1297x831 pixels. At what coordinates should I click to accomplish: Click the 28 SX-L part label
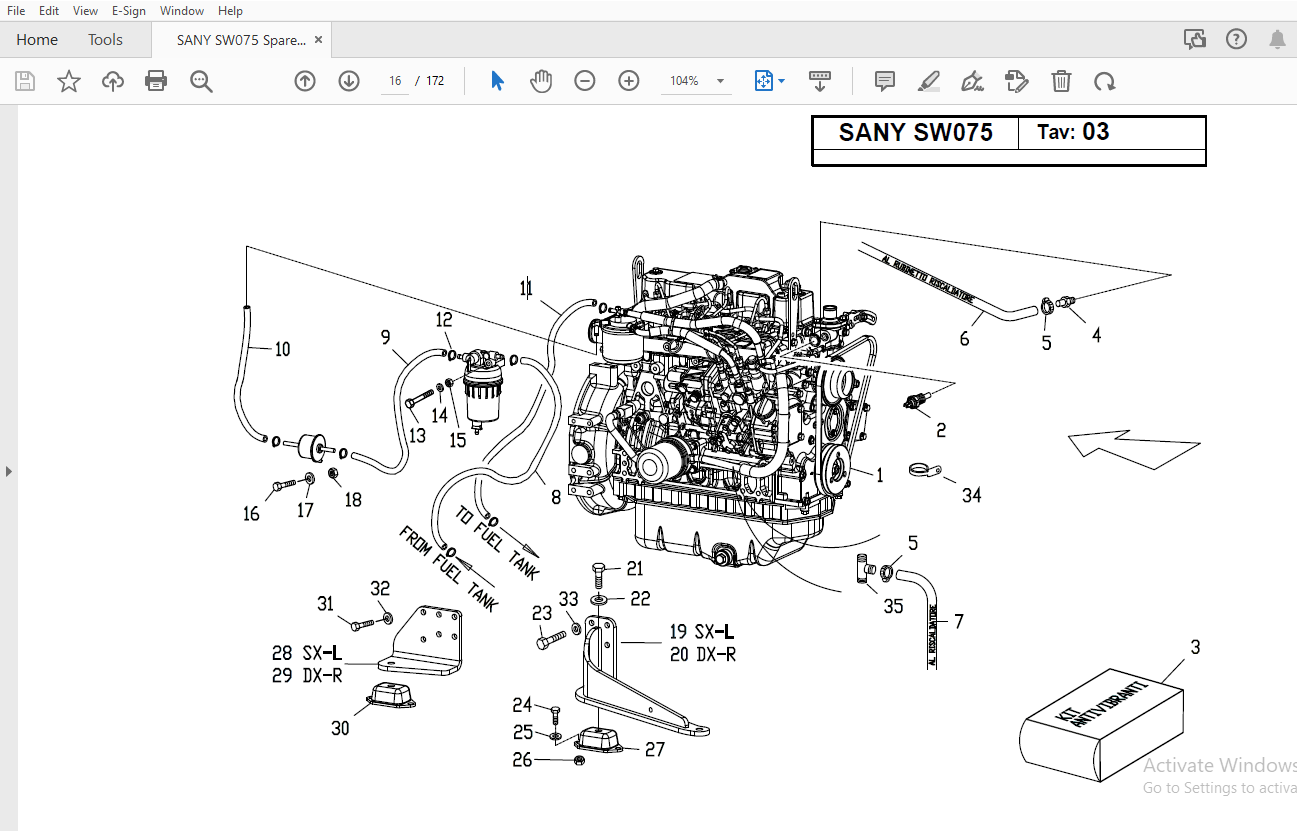click(307, 653)
